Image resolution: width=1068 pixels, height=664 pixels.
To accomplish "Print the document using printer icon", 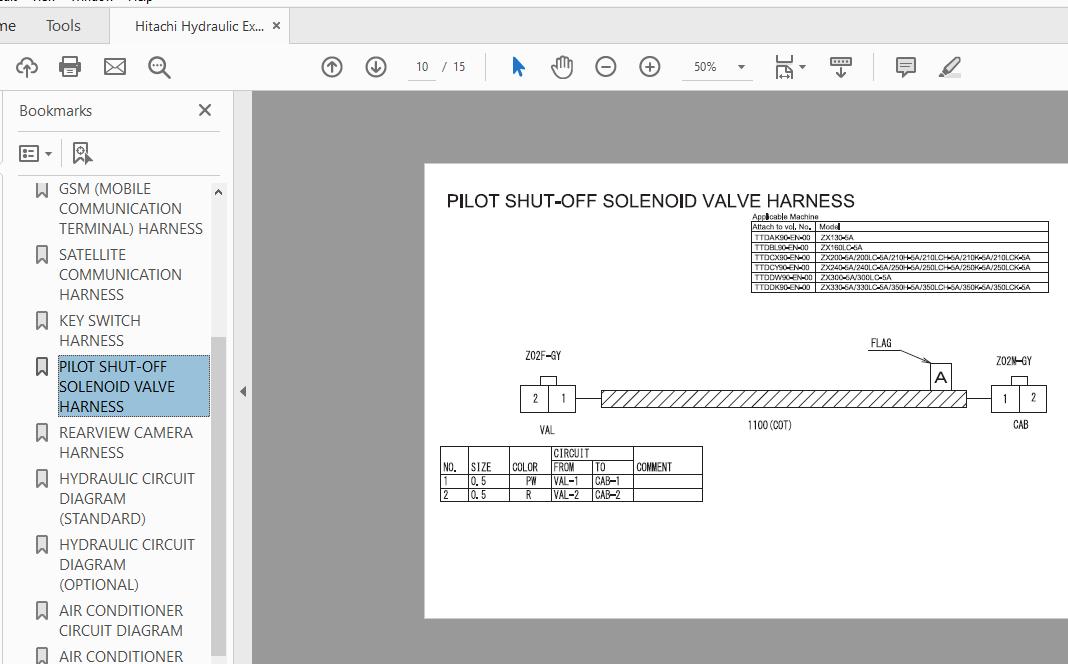I will pos(70,67).
